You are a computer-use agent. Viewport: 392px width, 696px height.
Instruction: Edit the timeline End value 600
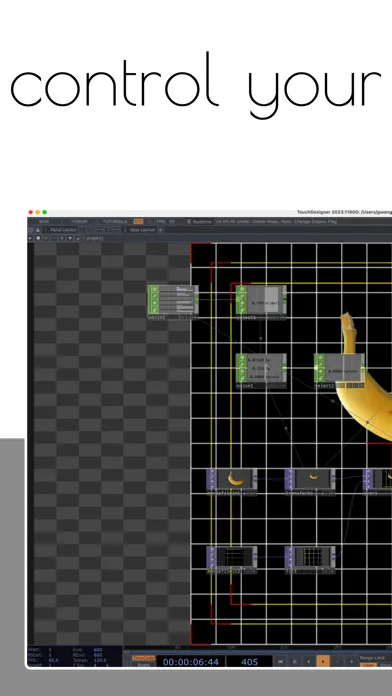(98, 650)
